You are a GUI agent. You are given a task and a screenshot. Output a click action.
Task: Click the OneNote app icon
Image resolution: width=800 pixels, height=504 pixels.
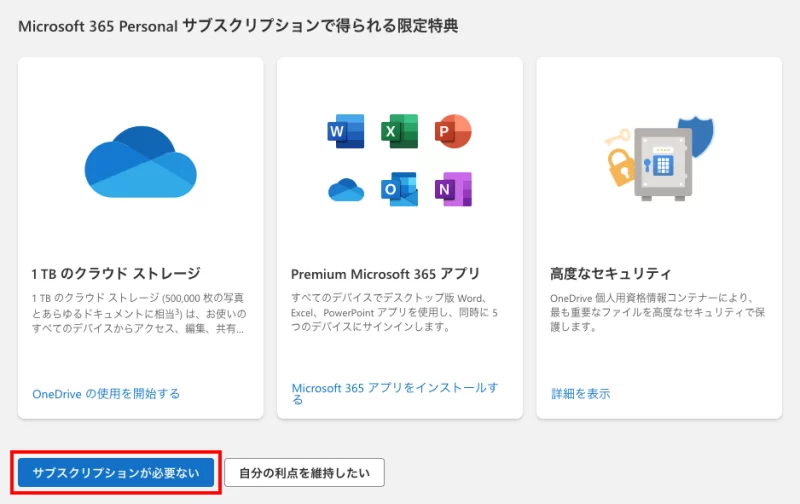coord(453,188)
